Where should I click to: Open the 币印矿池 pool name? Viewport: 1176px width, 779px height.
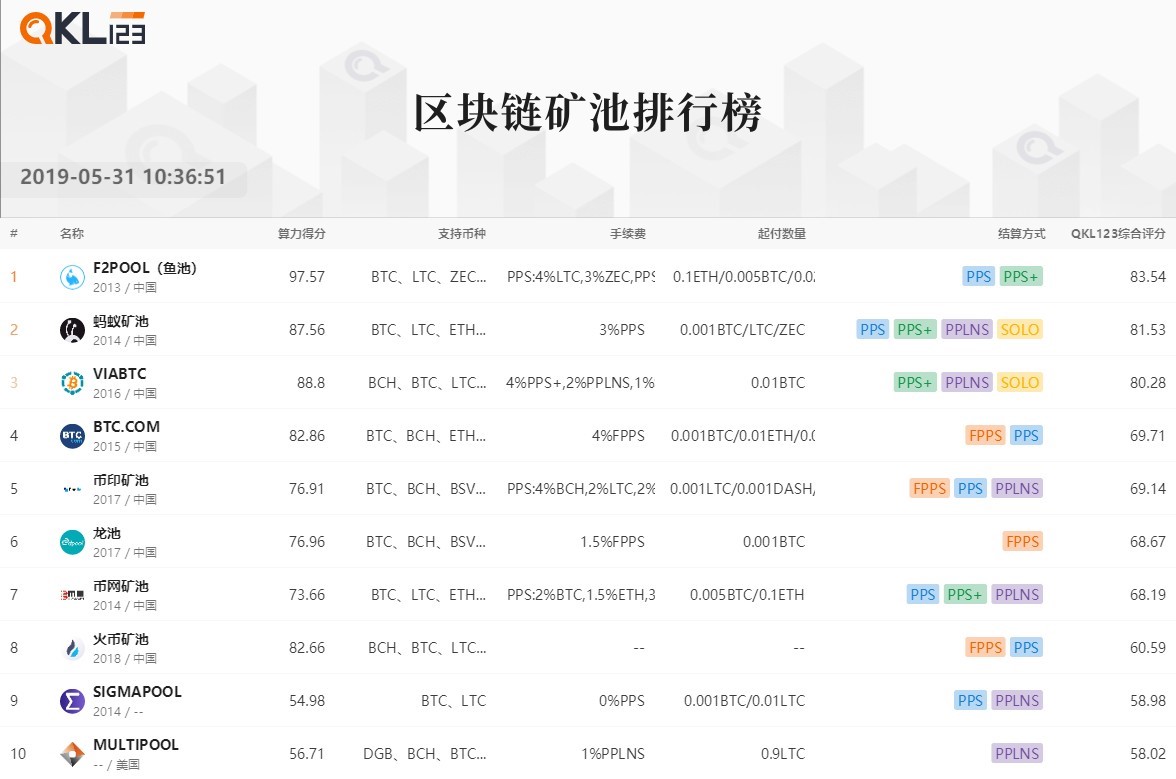pos(121,480)
